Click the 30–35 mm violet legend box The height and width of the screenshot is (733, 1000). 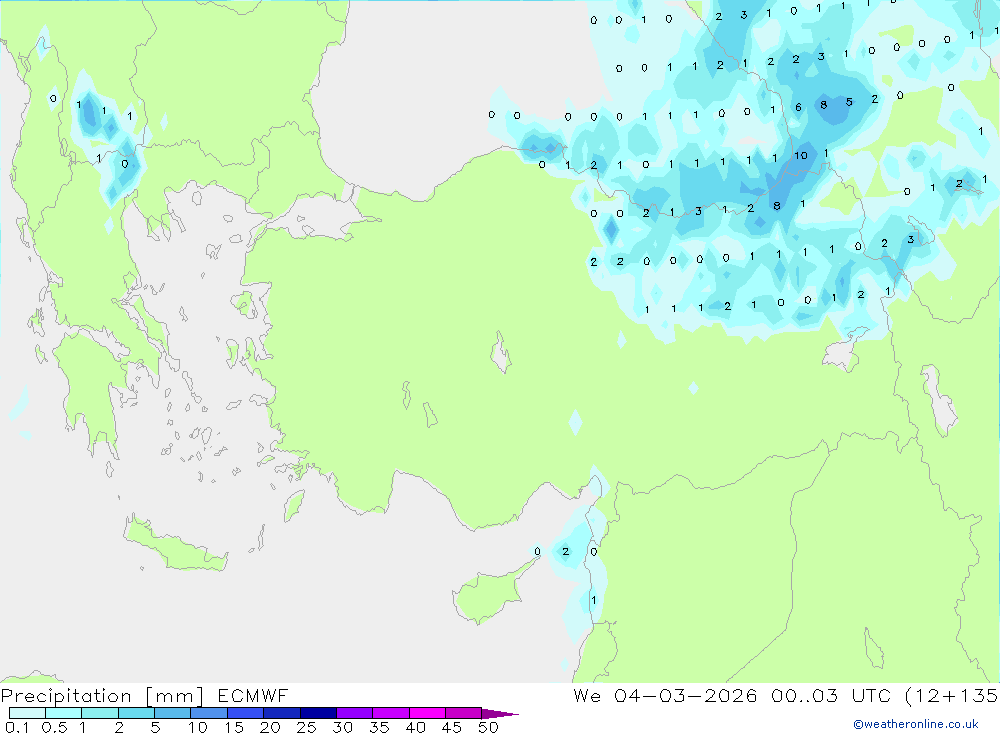click(354, 713)
